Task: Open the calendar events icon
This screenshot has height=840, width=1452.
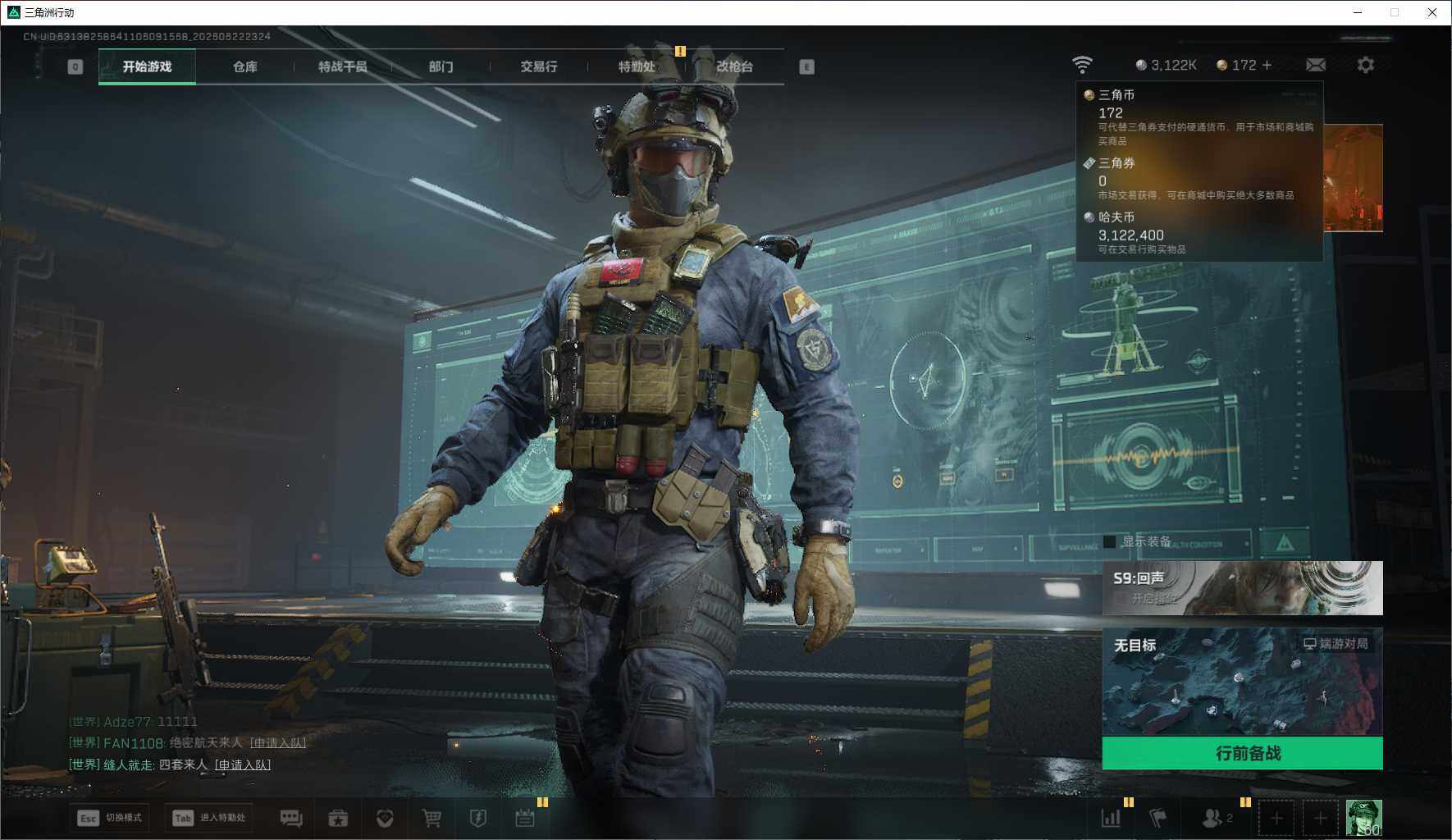Action: point(525,818)
